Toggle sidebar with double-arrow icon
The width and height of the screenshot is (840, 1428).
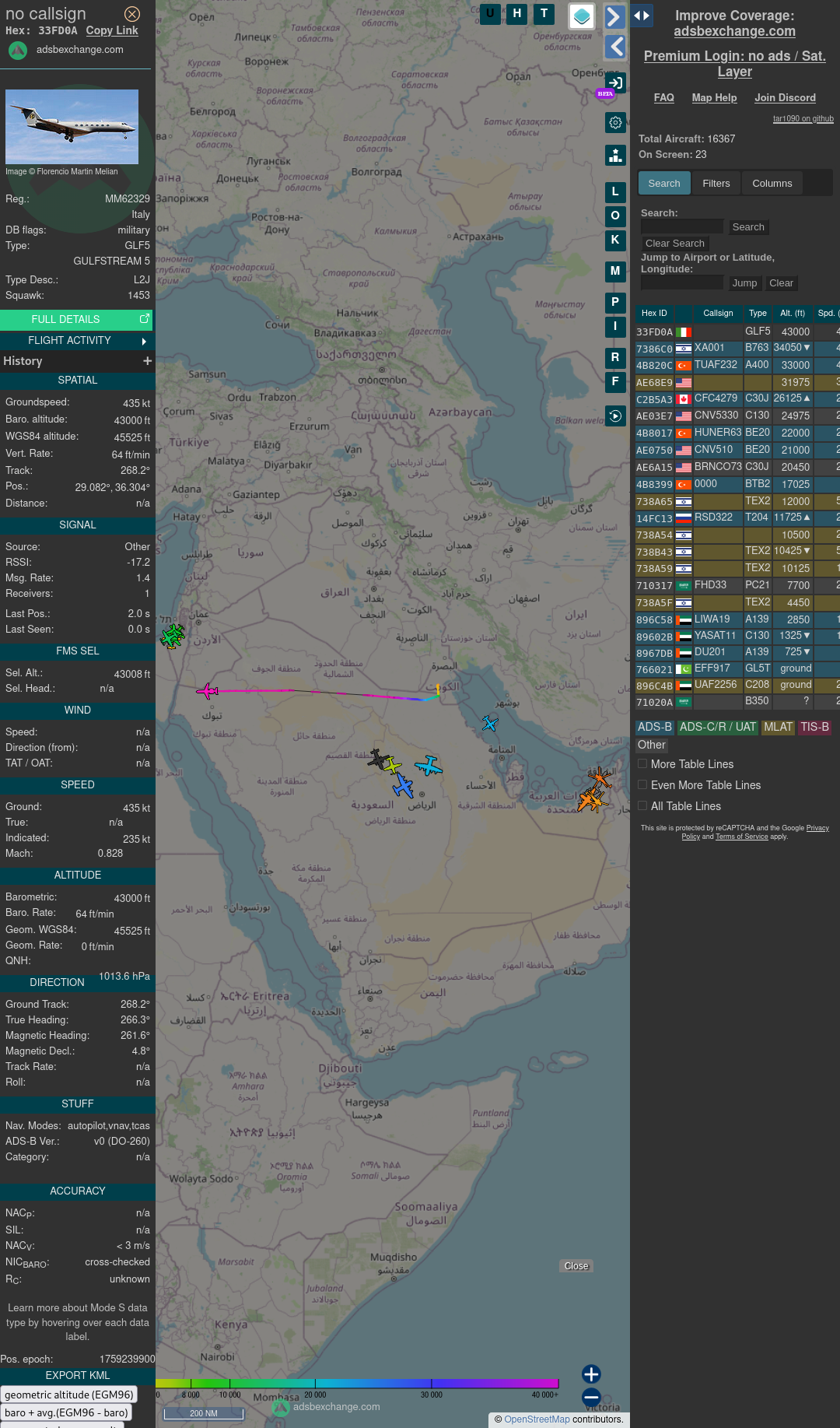642,16
